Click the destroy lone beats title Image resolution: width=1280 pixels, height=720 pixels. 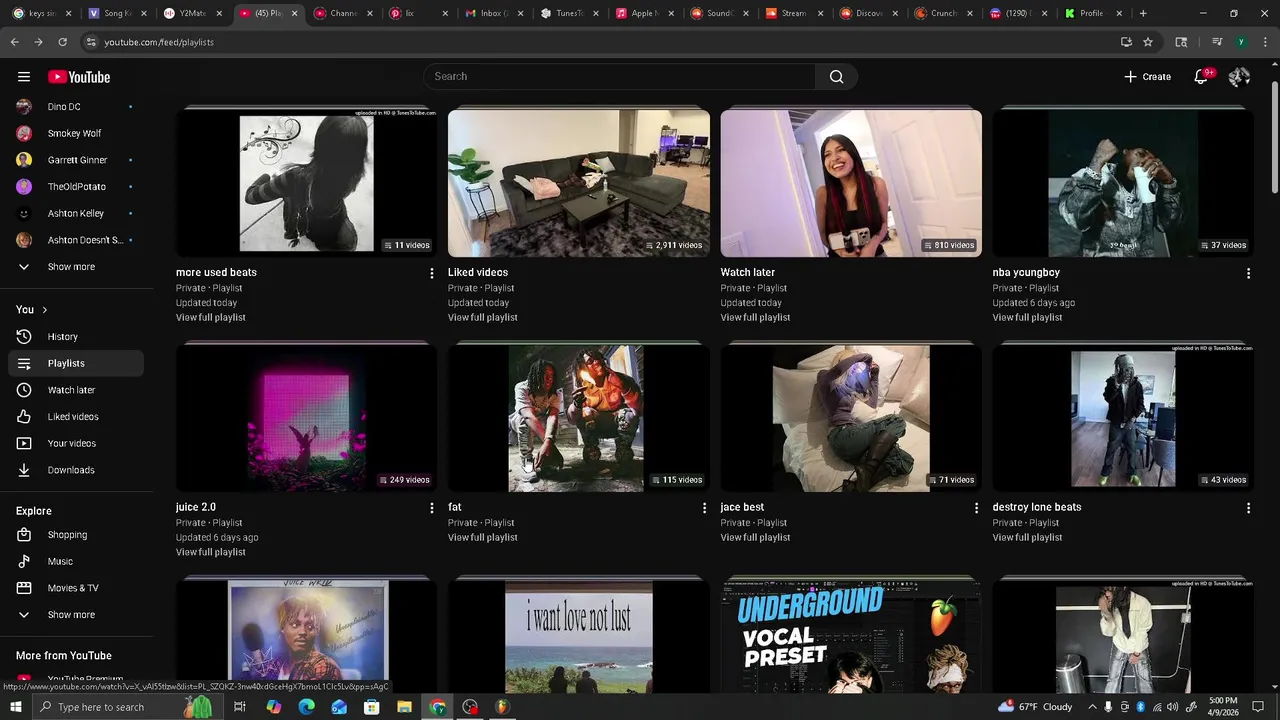(x=1037, y=507)
